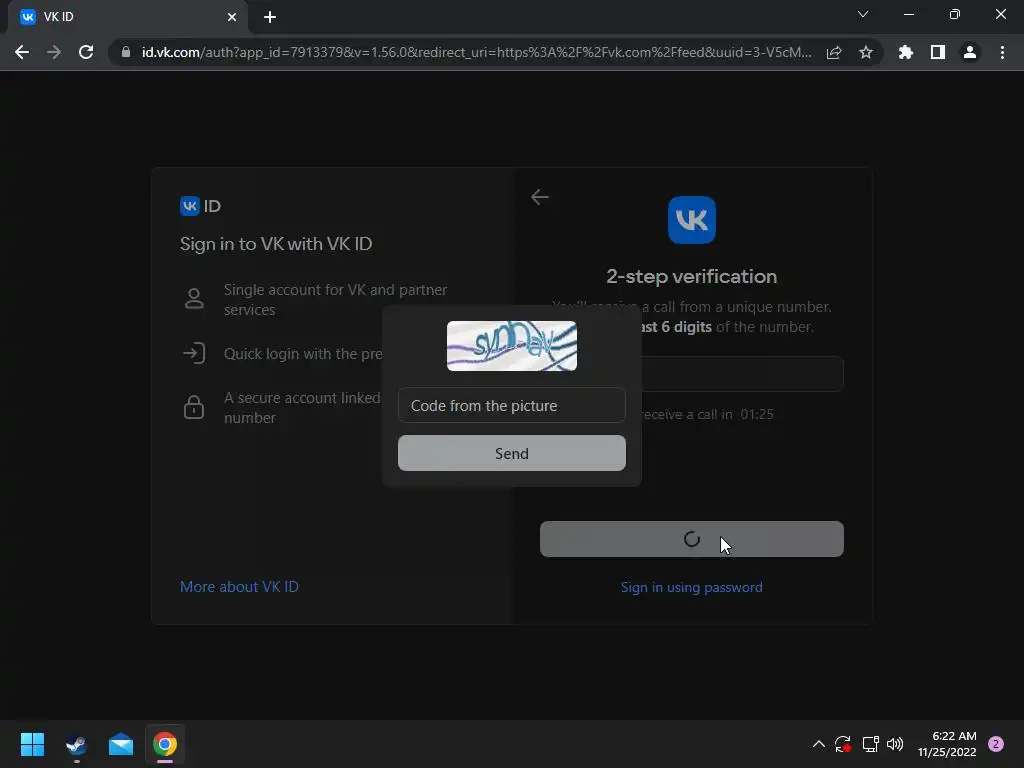Reload the page with the refresh icon
Image resolution: width=1024 pixels, height=768 pixels.
tap(86, 52)
